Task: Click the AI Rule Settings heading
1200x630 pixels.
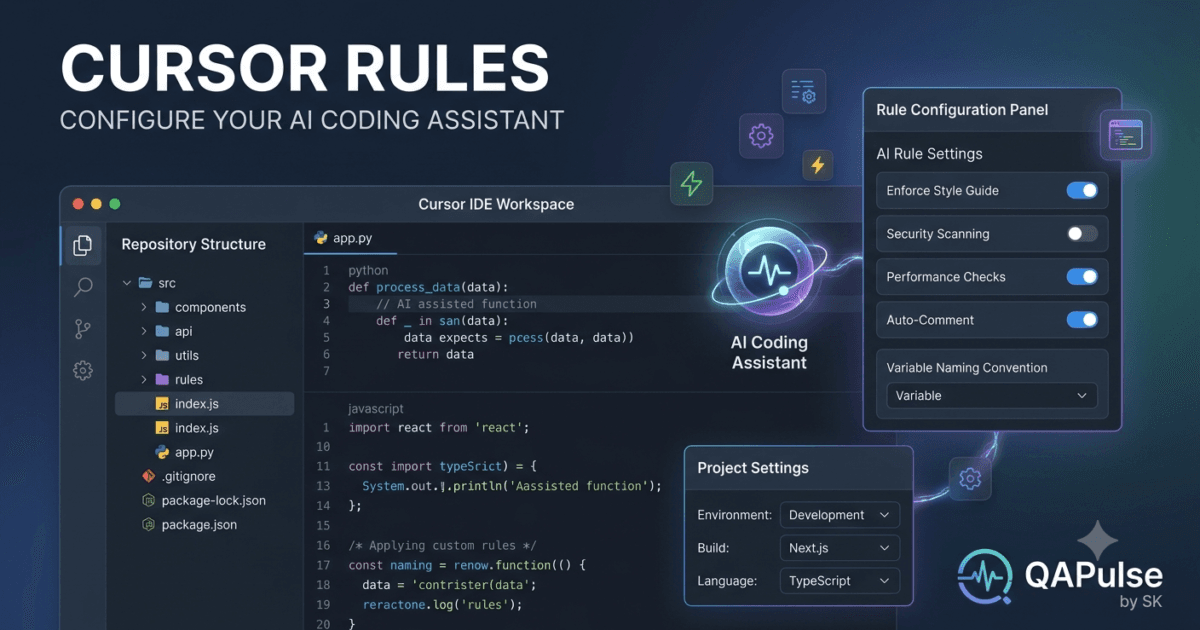Action: [x=929, y=154]
